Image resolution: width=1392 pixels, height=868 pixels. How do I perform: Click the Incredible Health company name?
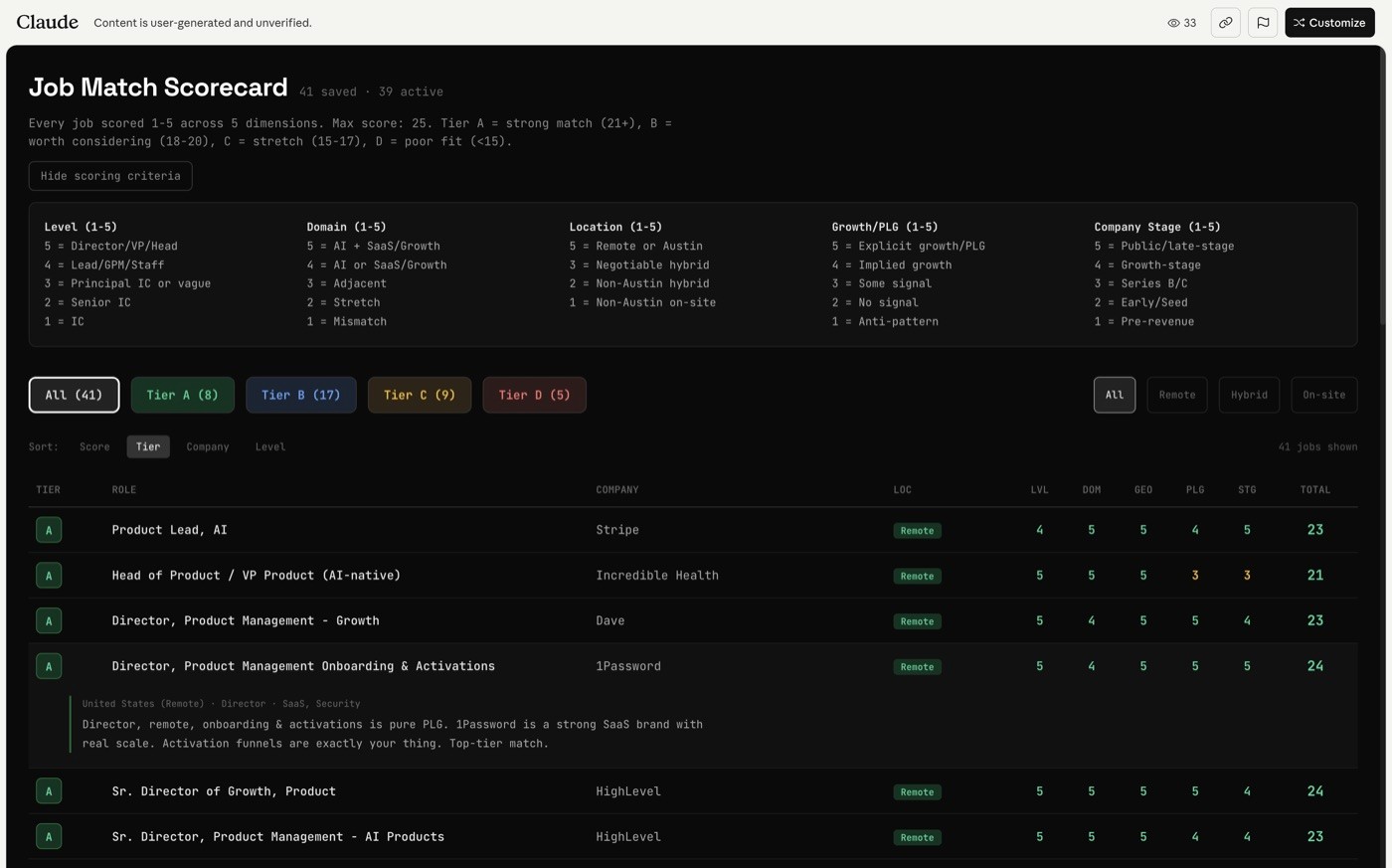[x=657, y=576]
